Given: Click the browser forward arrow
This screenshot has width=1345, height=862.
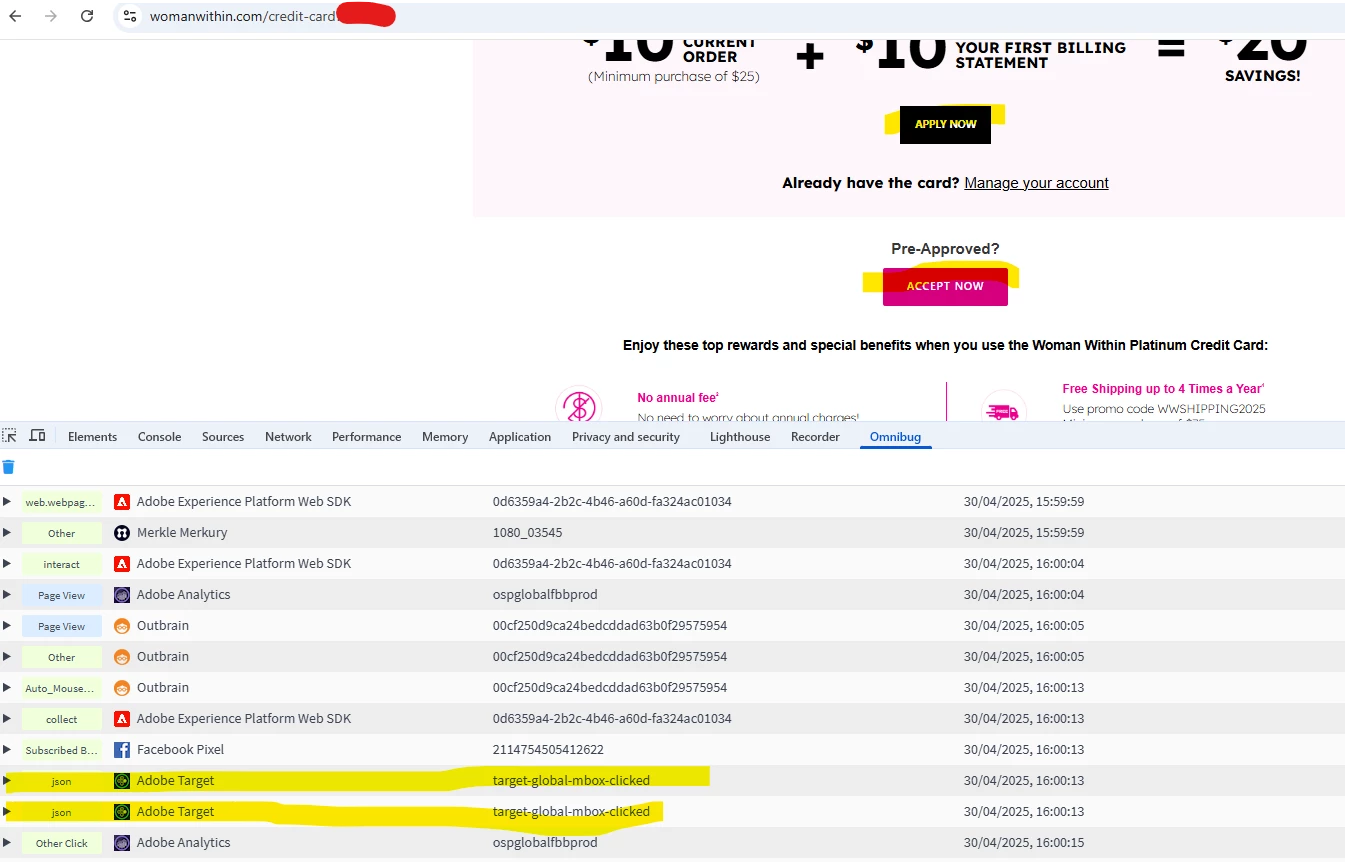Looking at the screenshot, I should tap(51, 16).
